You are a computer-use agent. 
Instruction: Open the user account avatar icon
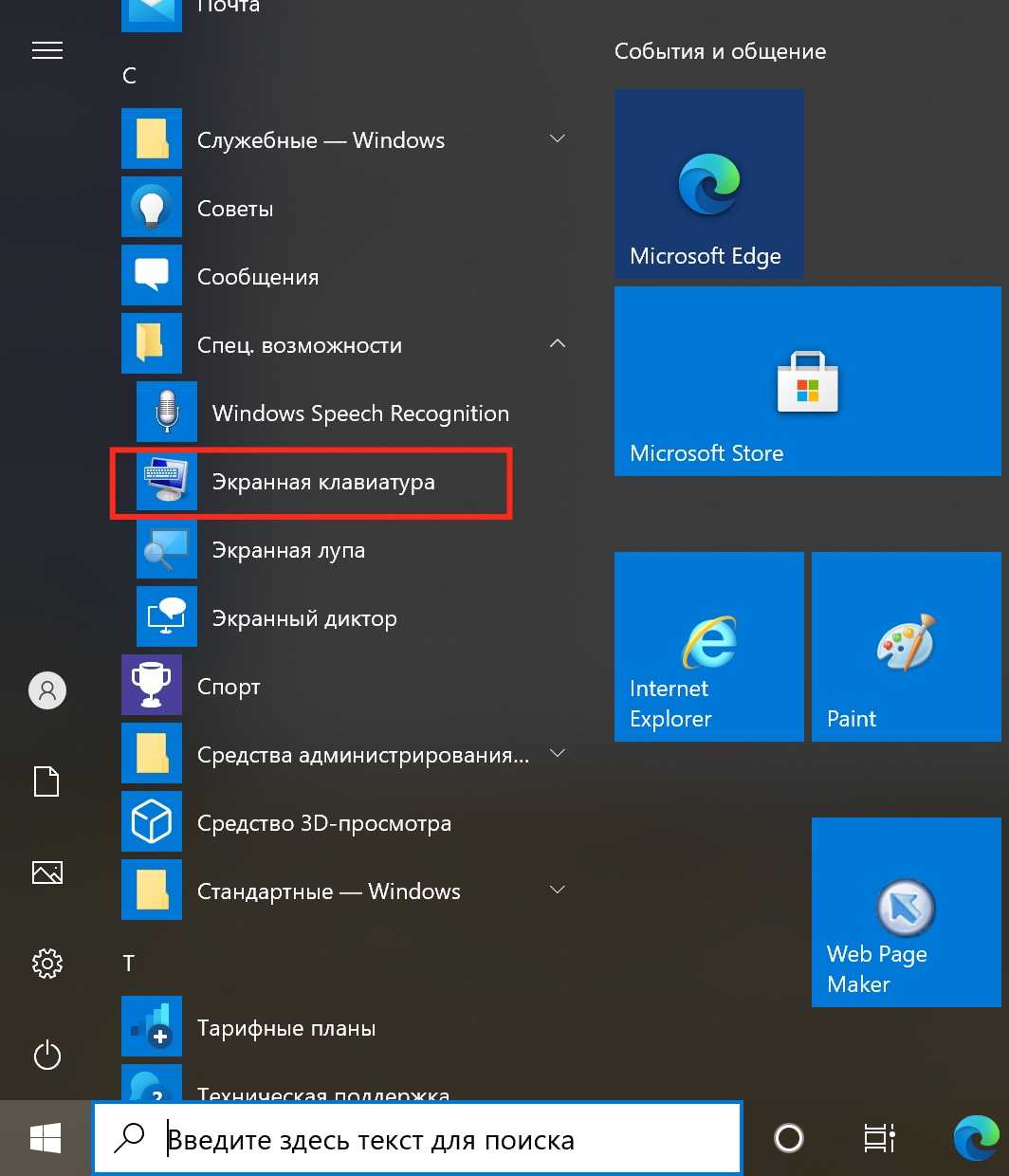point(47,690)
